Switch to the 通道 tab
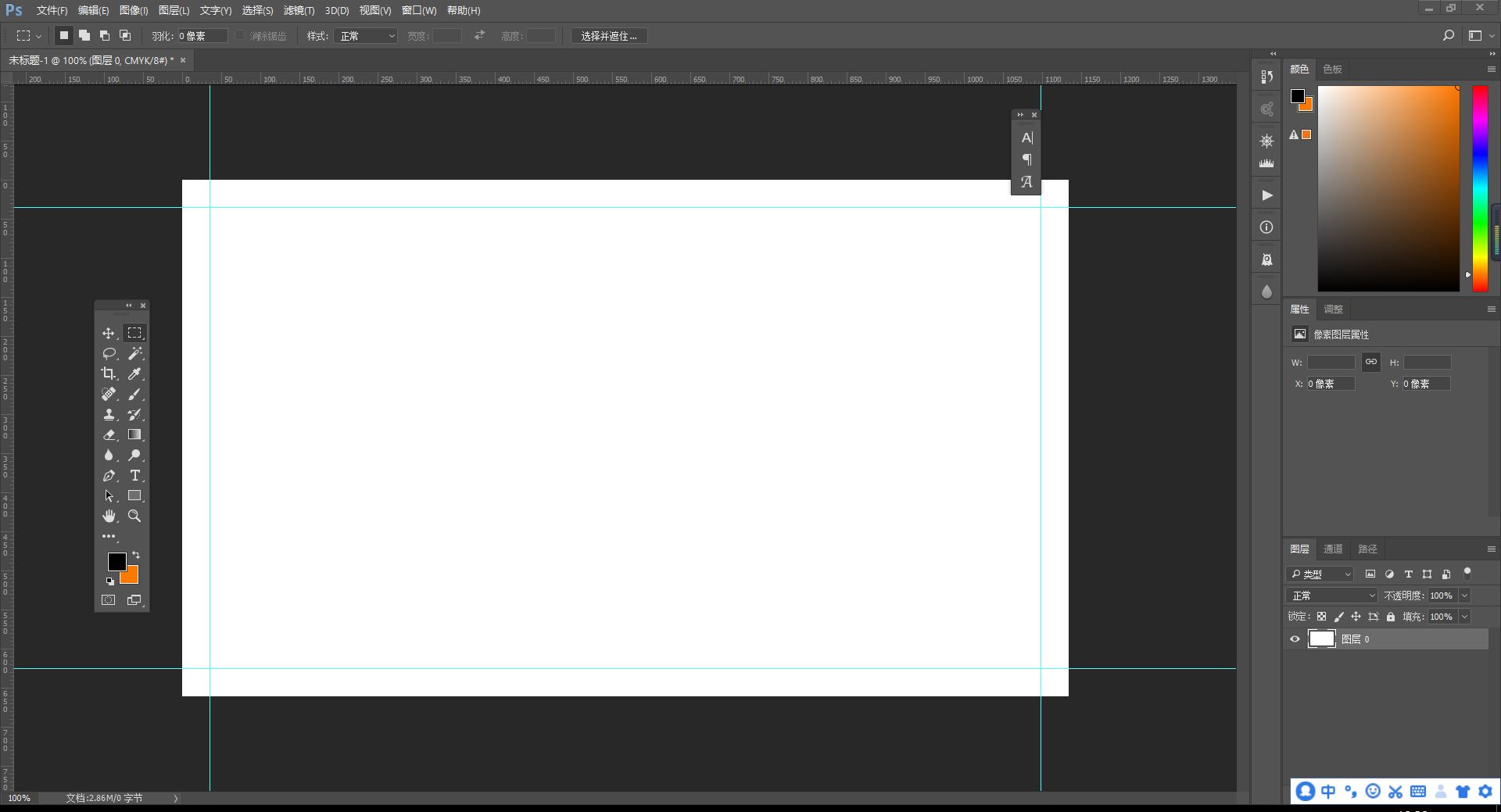Viewport: 1501px width, 812px height. pyautogui.click(x=1333, y=549)
